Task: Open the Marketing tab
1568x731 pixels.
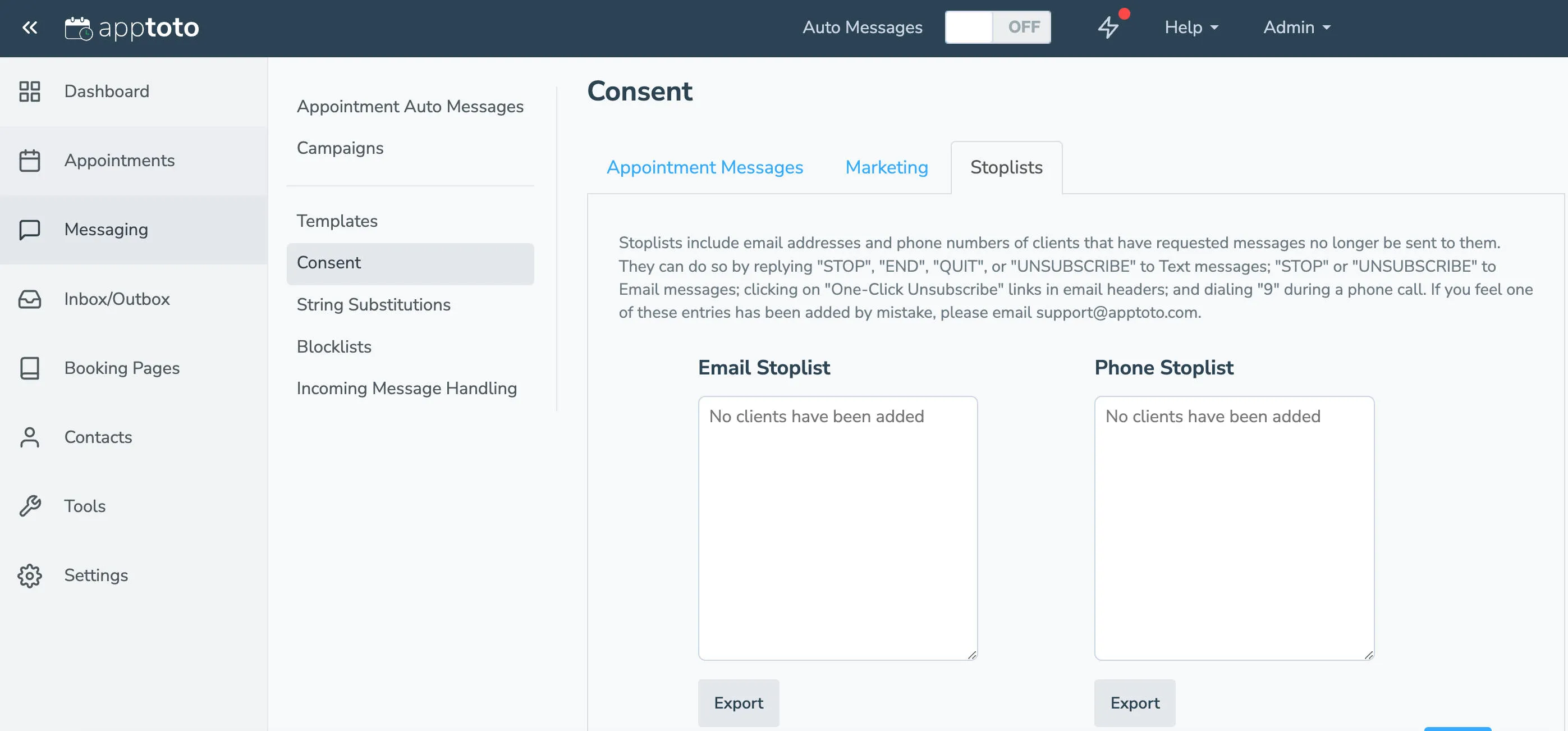Action: tap(886, 167)
